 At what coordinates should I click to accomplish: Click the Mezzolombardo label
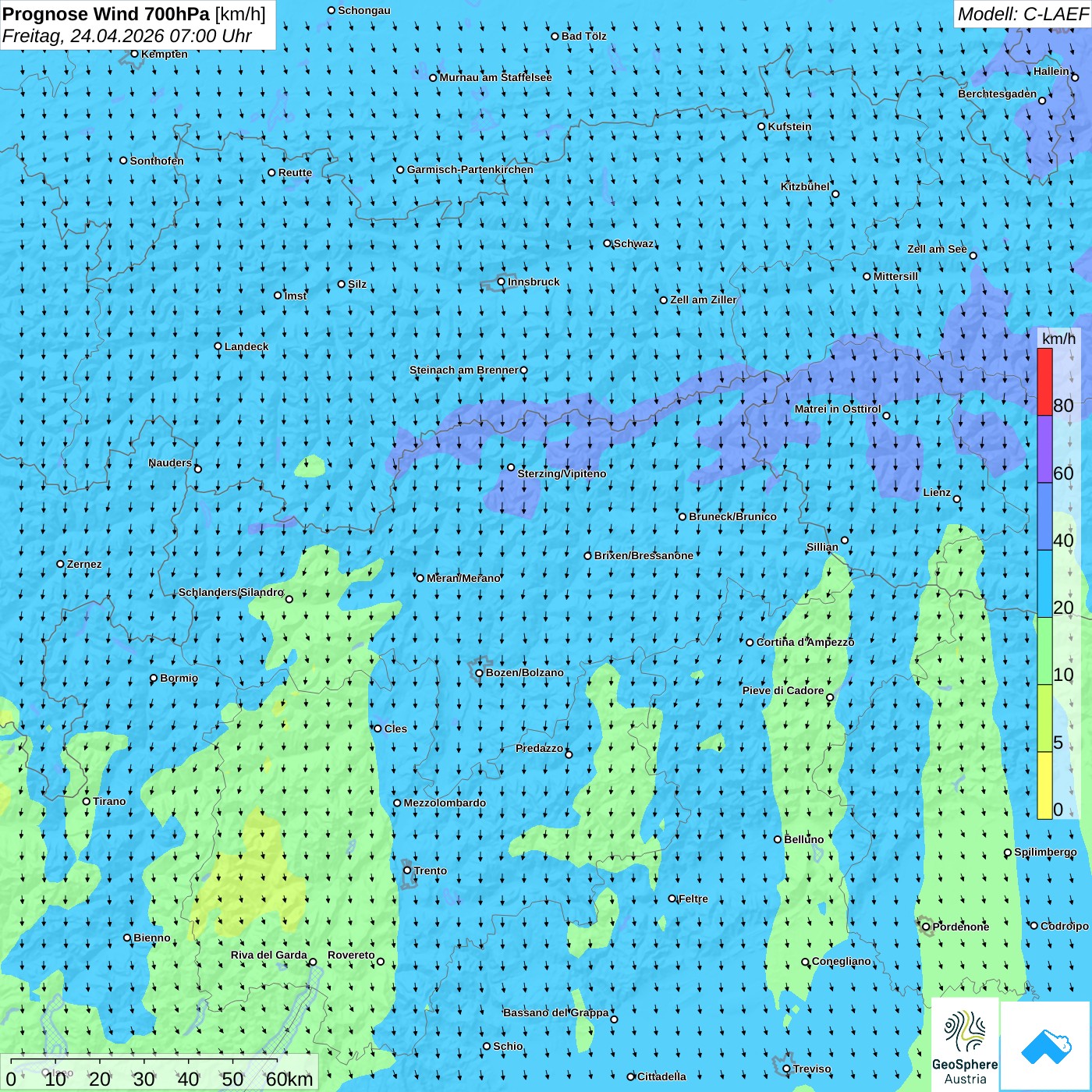(x=445, y=803)
